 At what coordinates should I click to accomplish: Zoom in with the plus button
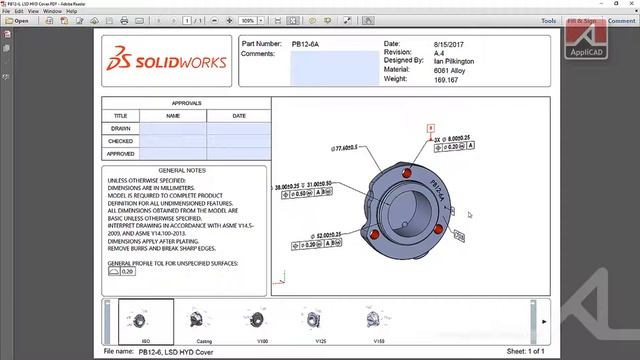click(229, 20)
